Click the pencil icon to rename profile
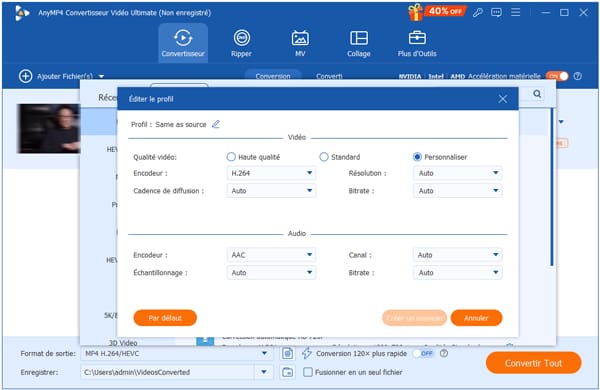 click(216, 124)
